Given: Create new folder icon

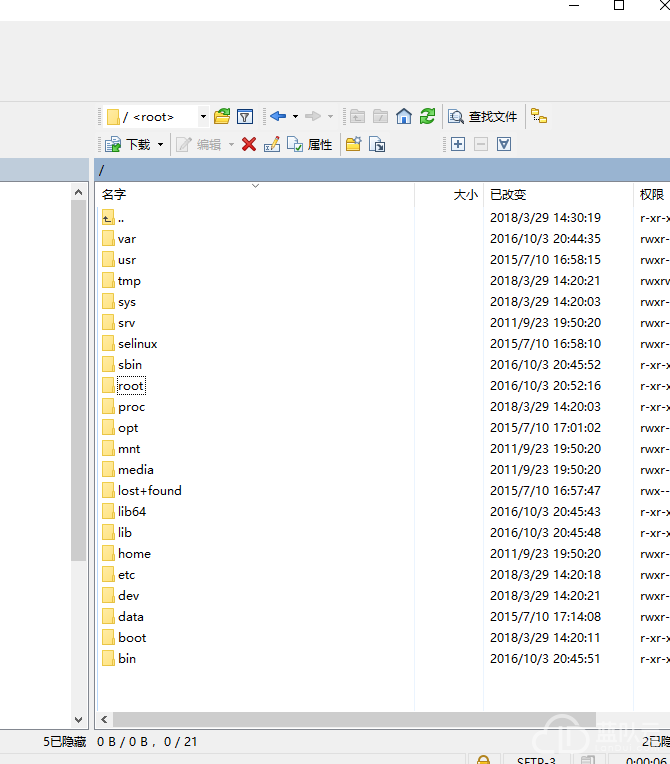Looking at the screenshot, I should tap(354, 144).
